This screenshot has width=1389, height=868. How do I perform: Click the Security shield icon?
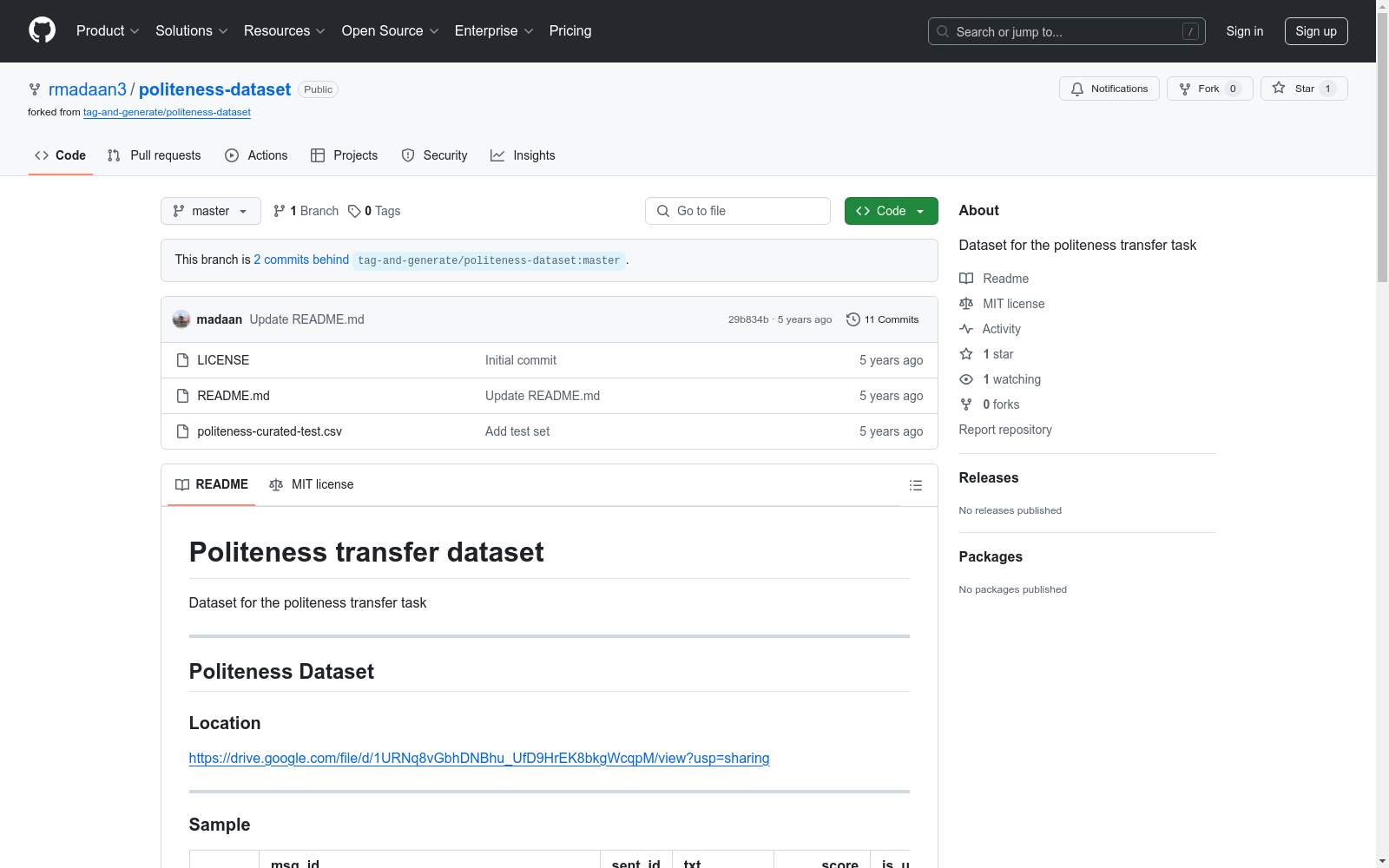408,155
